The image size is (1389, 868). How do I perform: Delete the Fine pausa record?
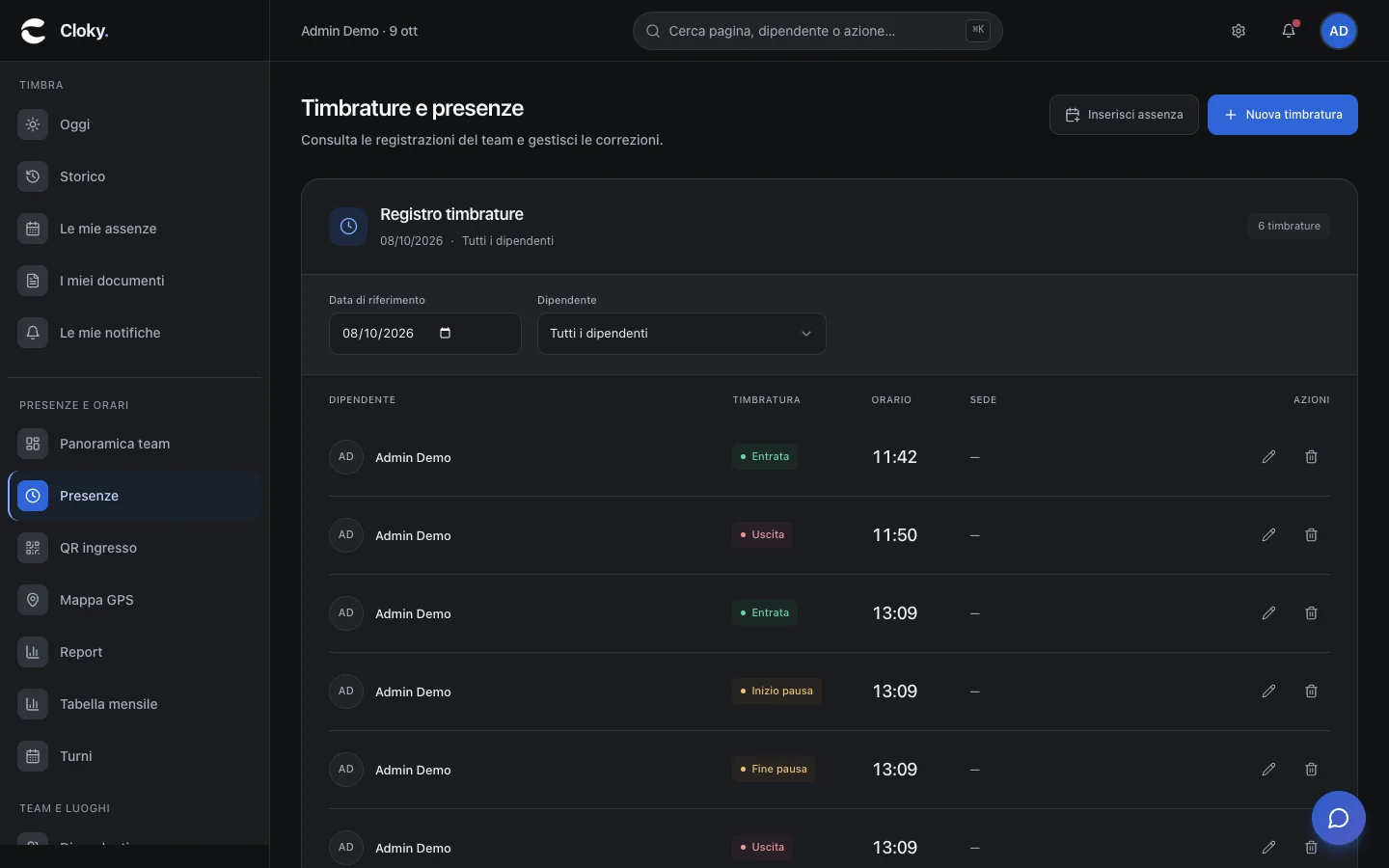pos(1311,770)
